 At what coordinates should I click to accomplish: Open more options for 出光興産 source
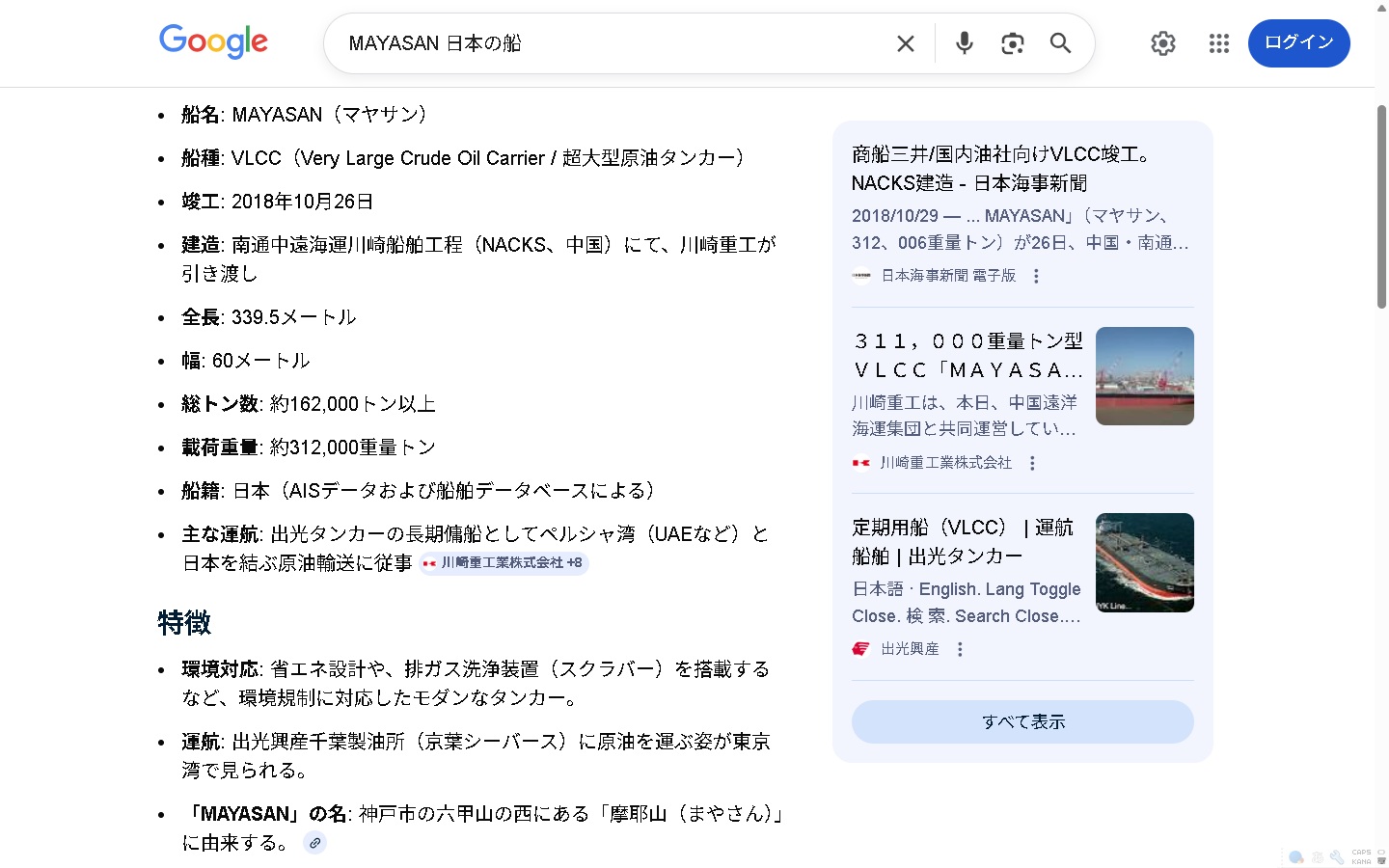(x=959, y=650)
